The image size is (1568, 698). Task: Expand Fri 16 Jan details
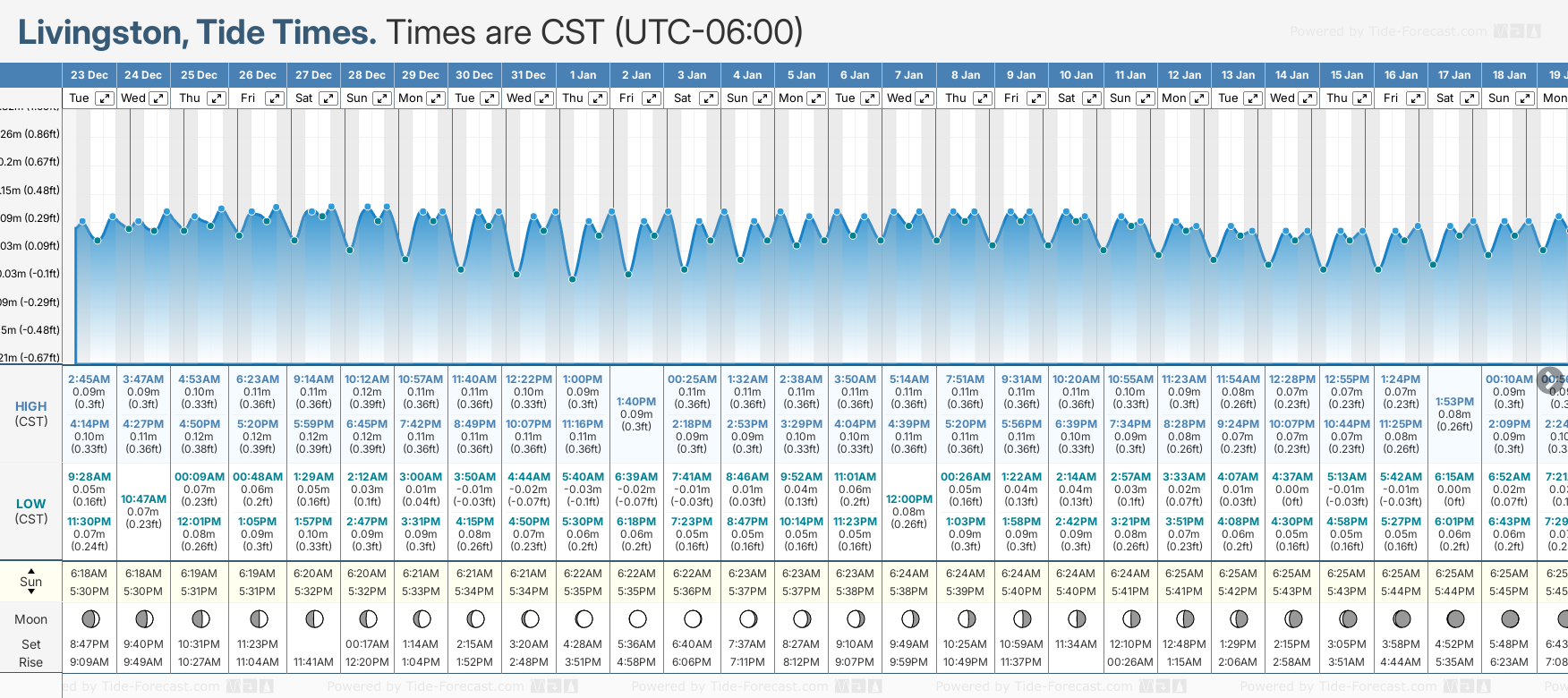coord(1415,98)
